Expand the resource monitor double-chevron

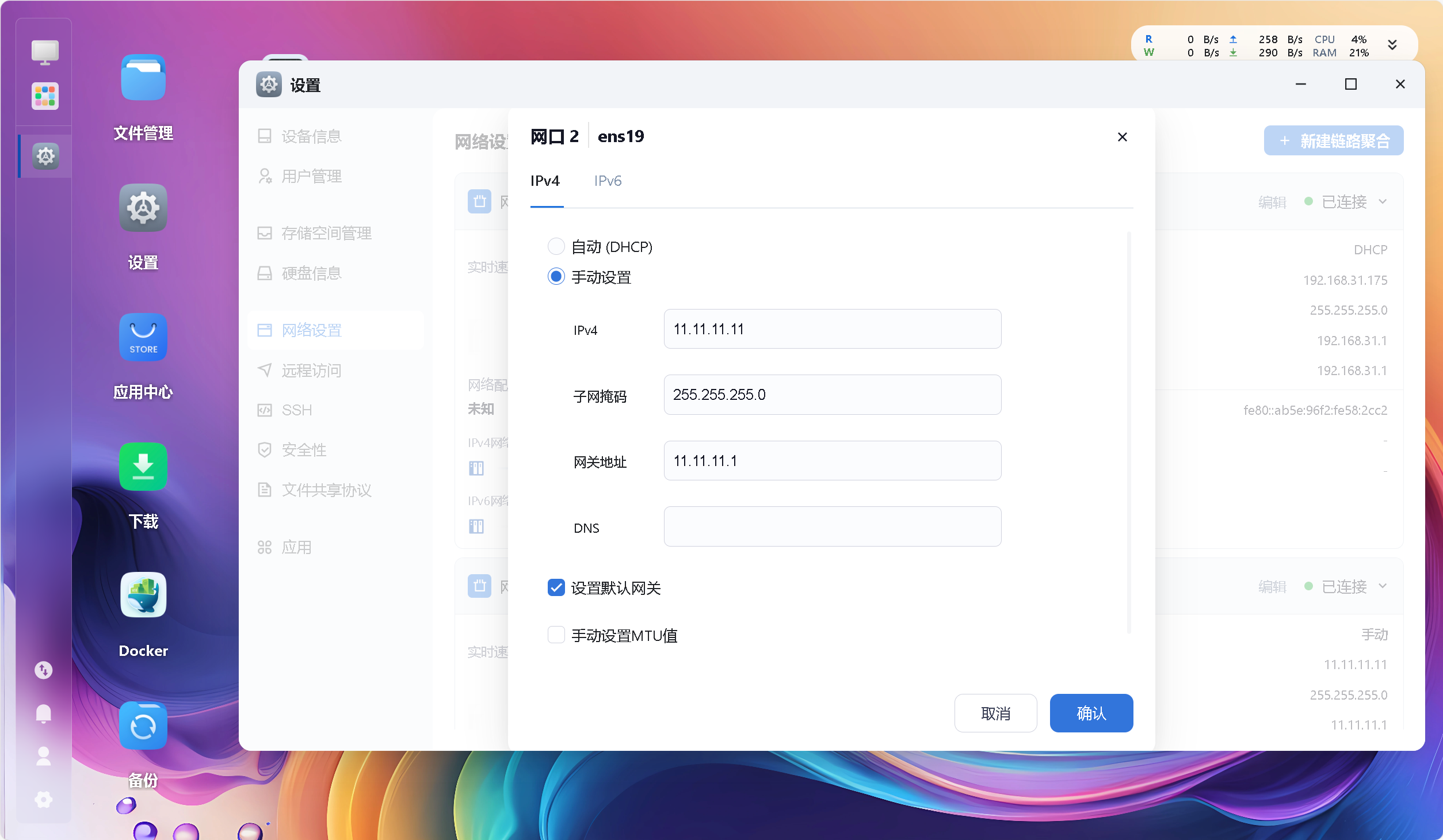pos(1392,45)
